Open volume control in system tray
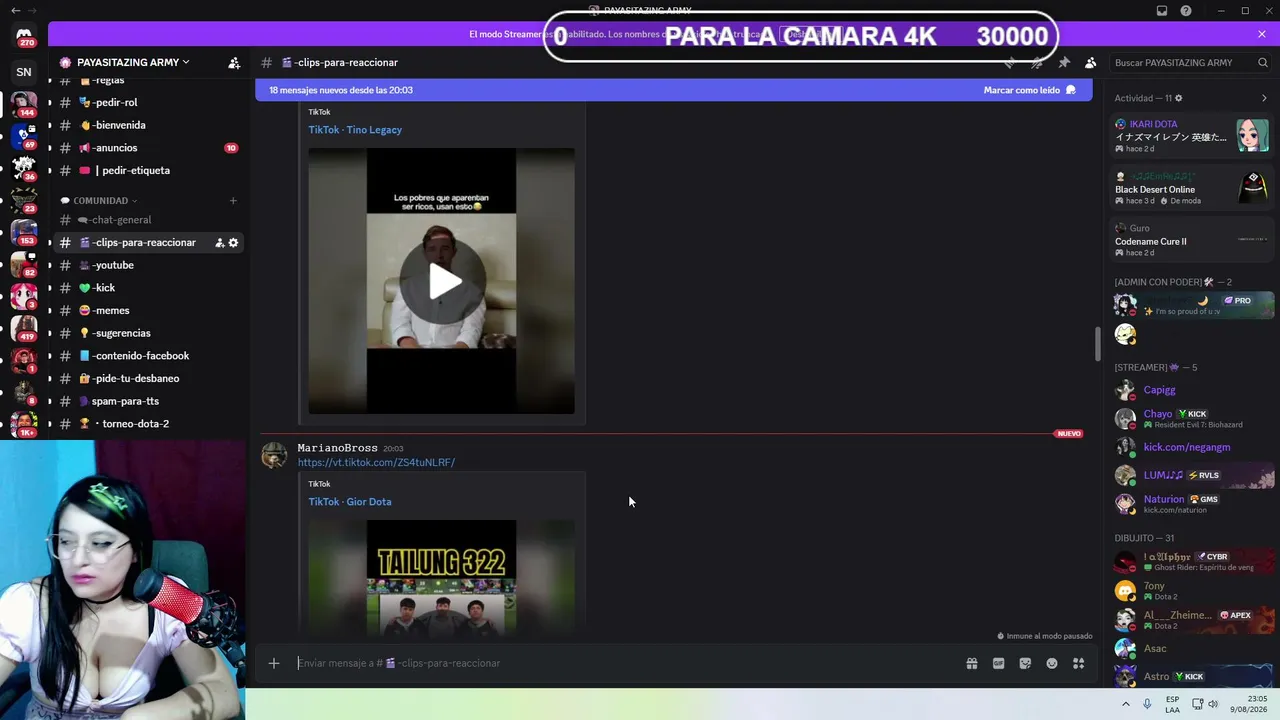 click(x=1213, y=704)
